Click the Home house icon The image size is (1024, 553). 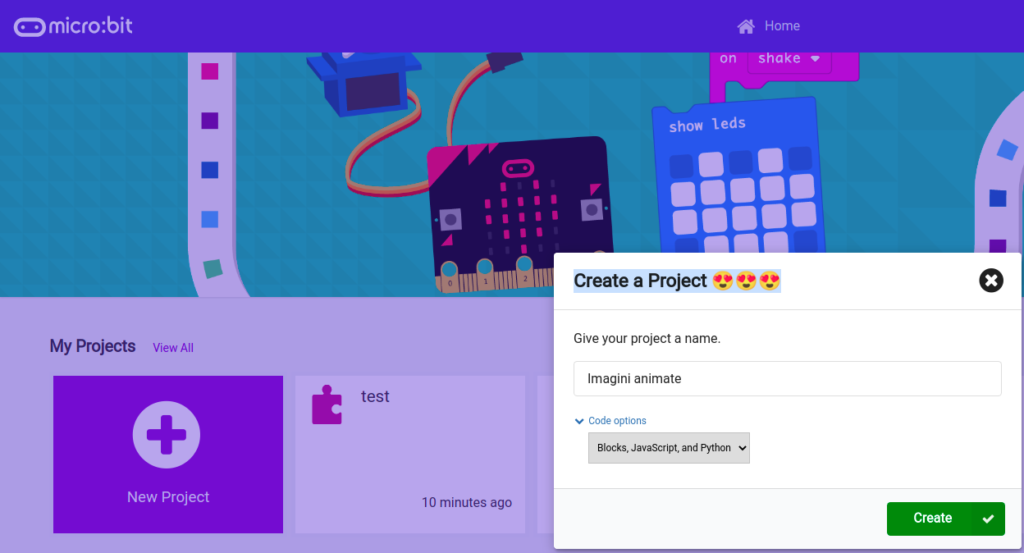[745, 26]
